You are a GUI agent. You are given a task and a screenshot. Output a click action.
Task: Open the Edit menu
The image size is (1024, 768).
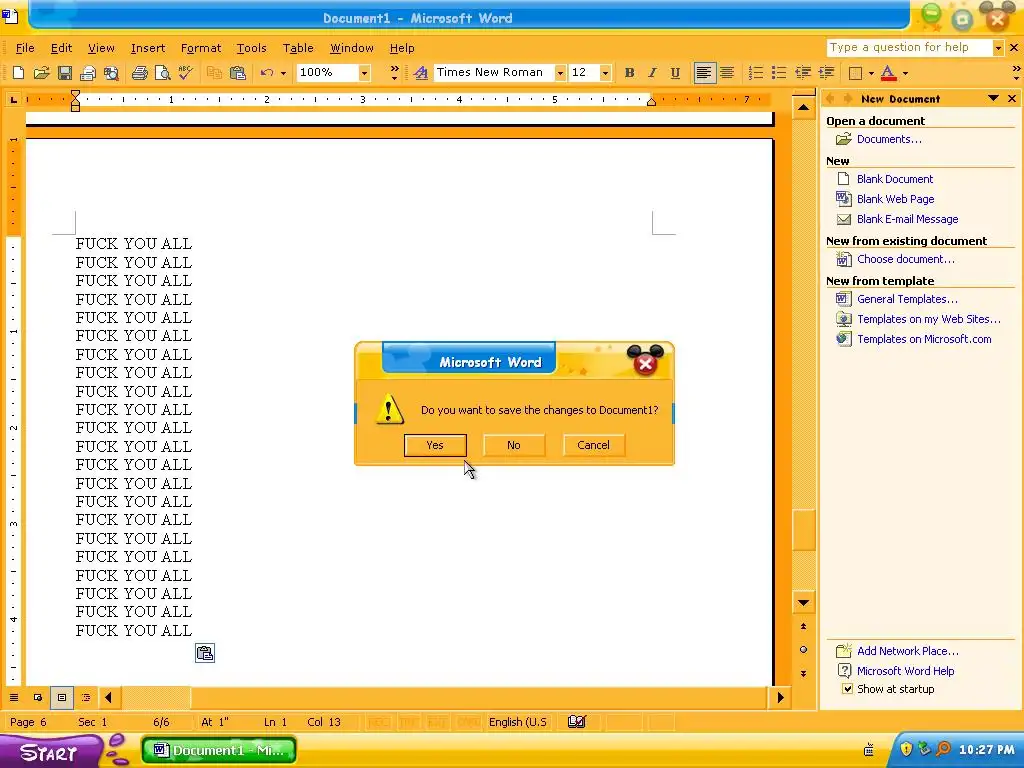pos(61,48)
